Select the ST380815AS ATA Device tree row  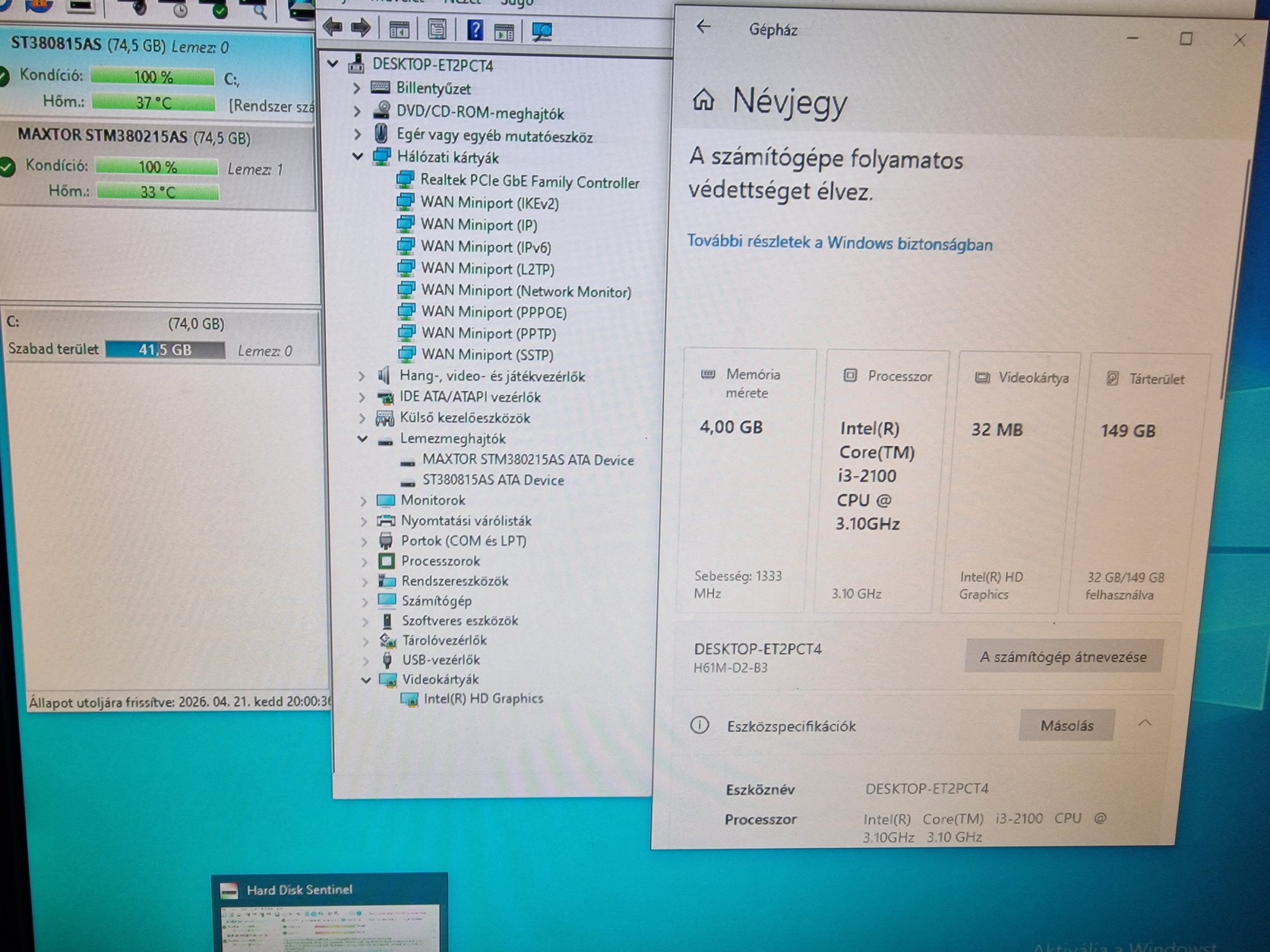[493, 480]
